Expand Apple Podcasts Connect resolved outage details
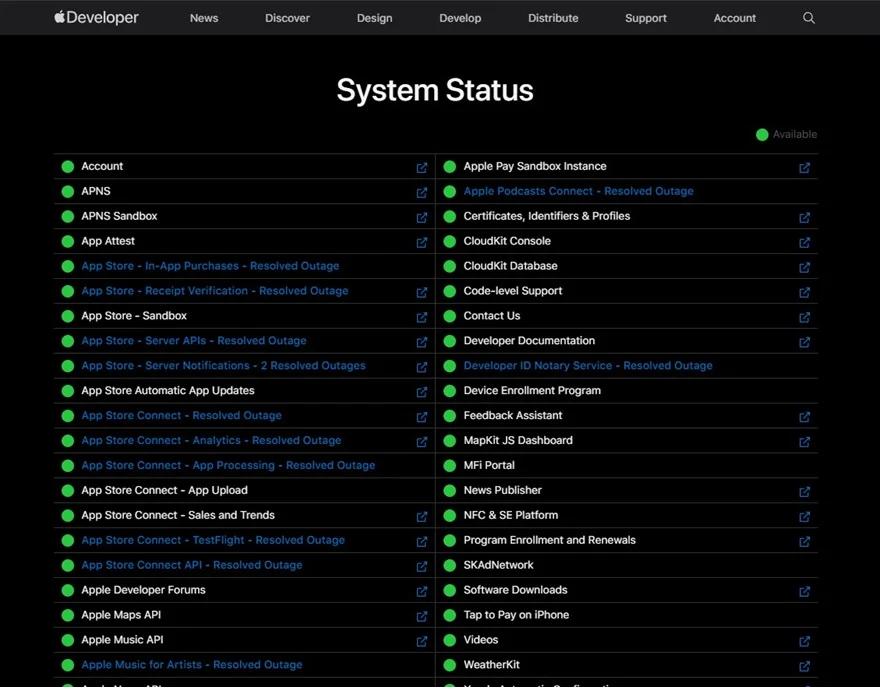Image resolution: width=880 pixels, height=687 pixels. point(578,191)
